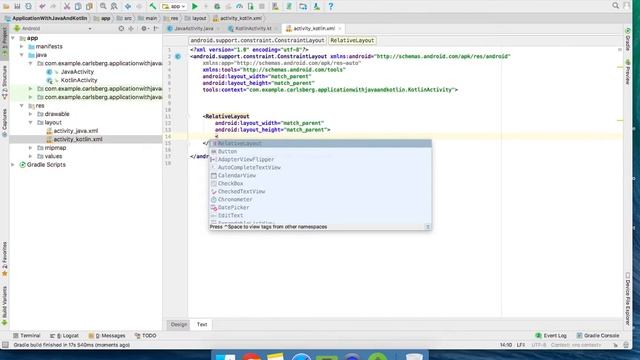Click the Find magnifier icon
640x360 pixels.
[x=103, y=6]
